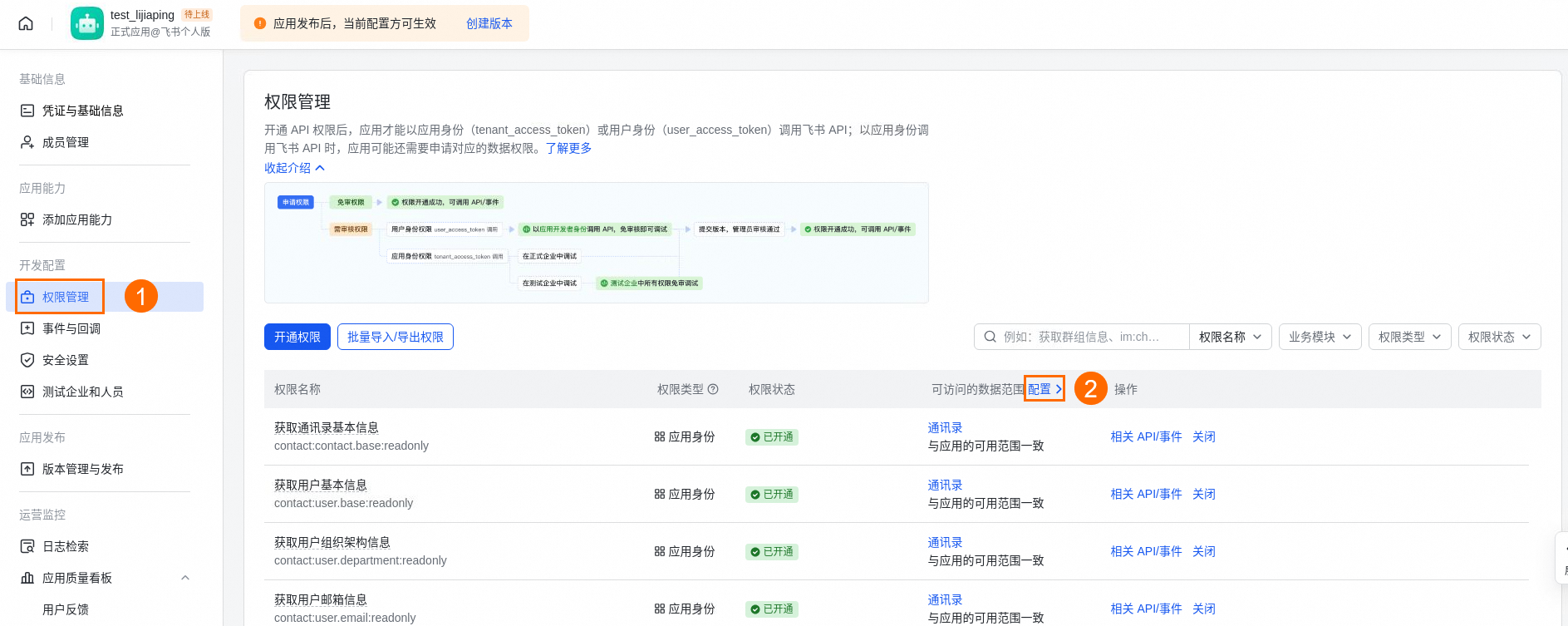Image resolution: width=1568 pixels, height=626 pixels.
Task: Click 开通权限 button
Action: coord(297,337)
